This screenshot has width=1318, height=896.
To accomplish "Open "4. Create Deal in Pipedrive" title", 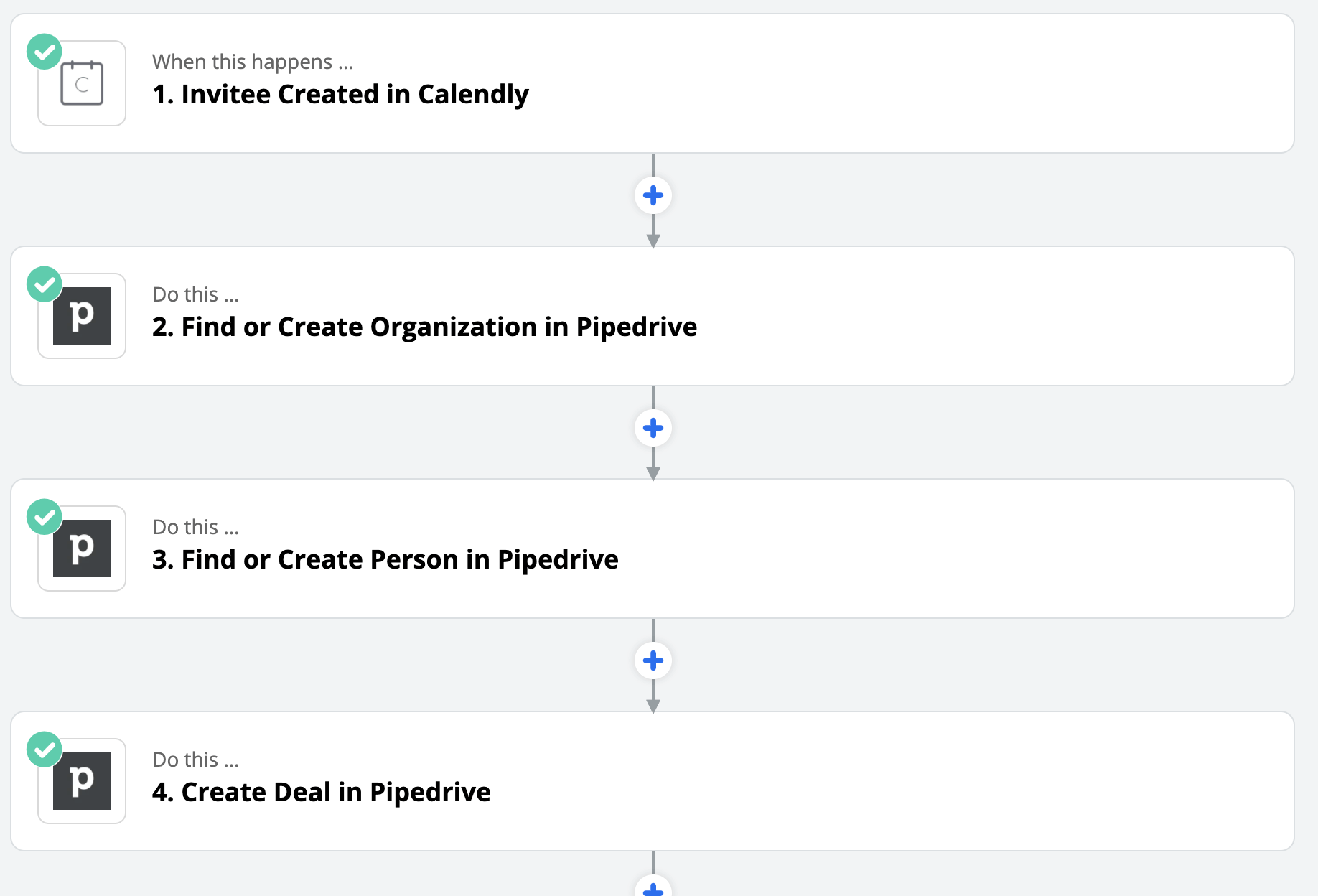I will click(321, 793).
